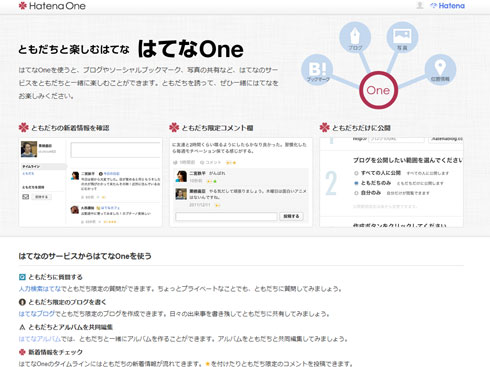The image size is (490, 367).
Task: Open the はてなアルバム link
Action: pos(40,339)
